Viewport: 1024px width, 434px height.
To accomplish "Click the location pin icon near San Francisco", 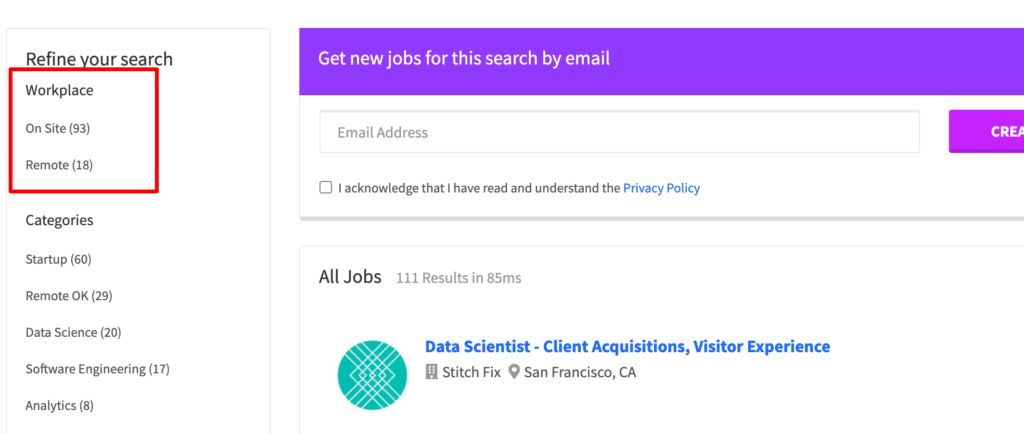I will 514,373.
